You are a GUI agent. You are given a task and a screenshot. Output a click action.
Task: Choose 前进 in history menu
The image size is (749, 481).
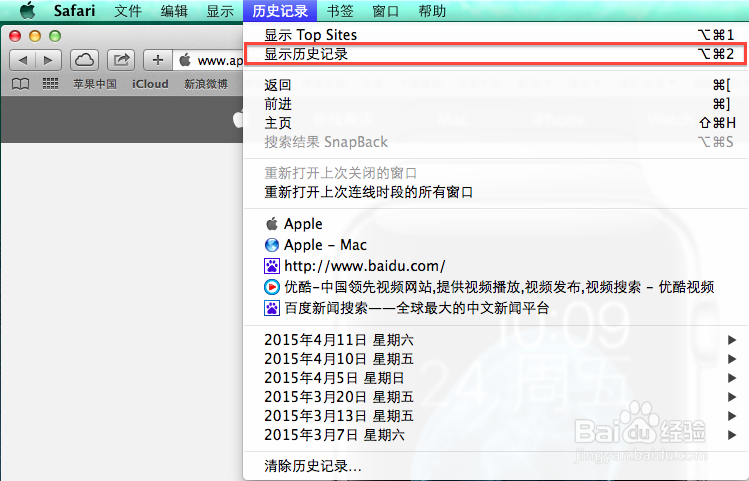coord(495,104)
